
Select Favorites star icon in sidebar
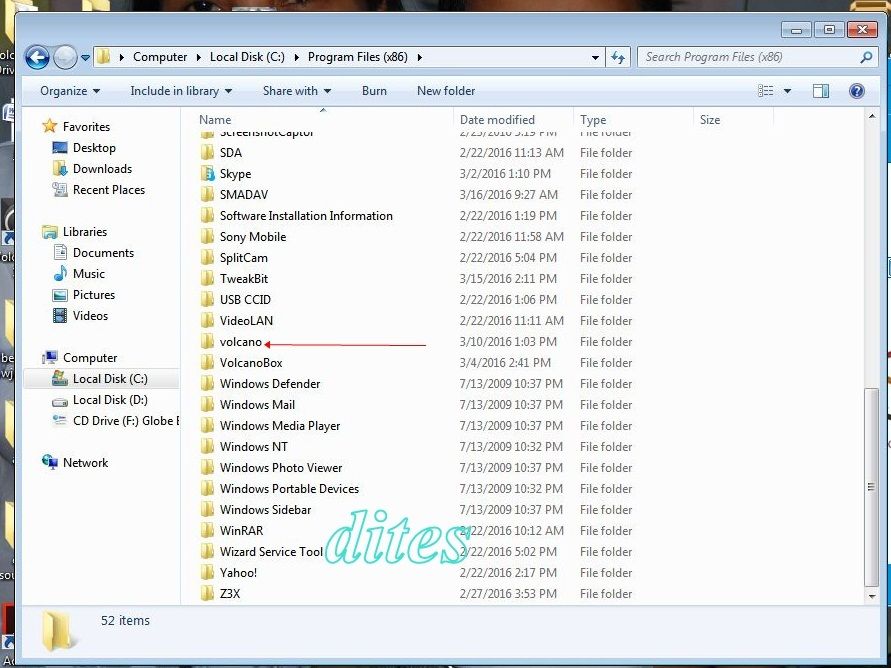[x=49, y=126]
